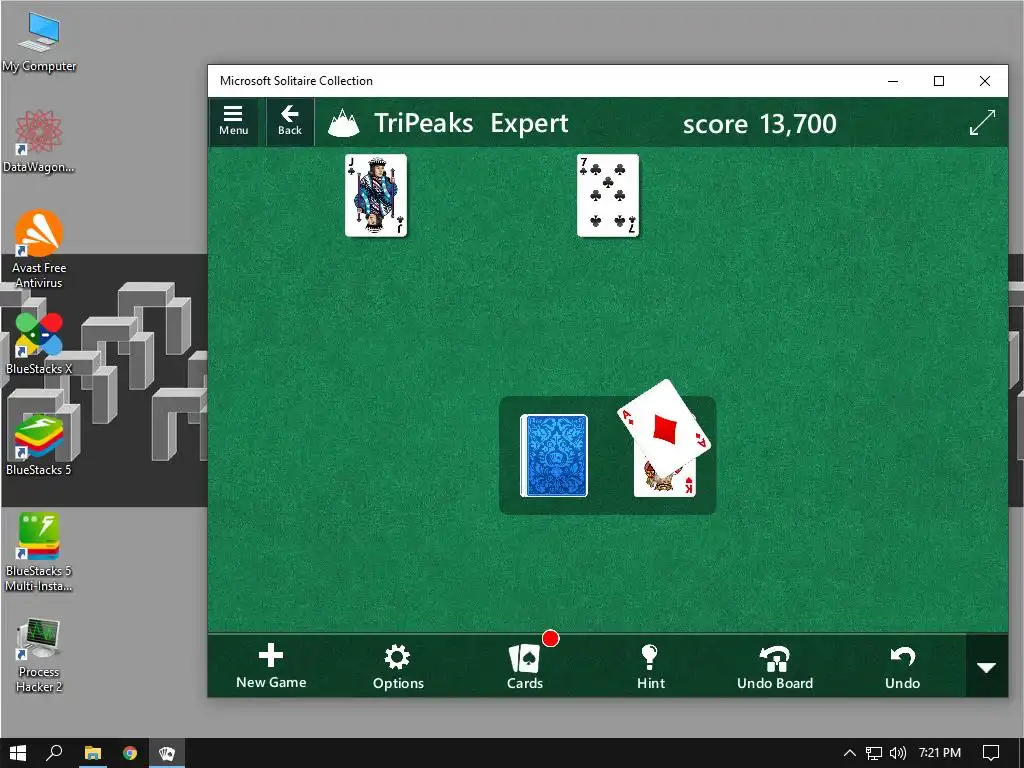This screenshot has width=1024, height=768.
Task: Launch BlueStacks 5 desktop shortcut
Action: [39, 445]
